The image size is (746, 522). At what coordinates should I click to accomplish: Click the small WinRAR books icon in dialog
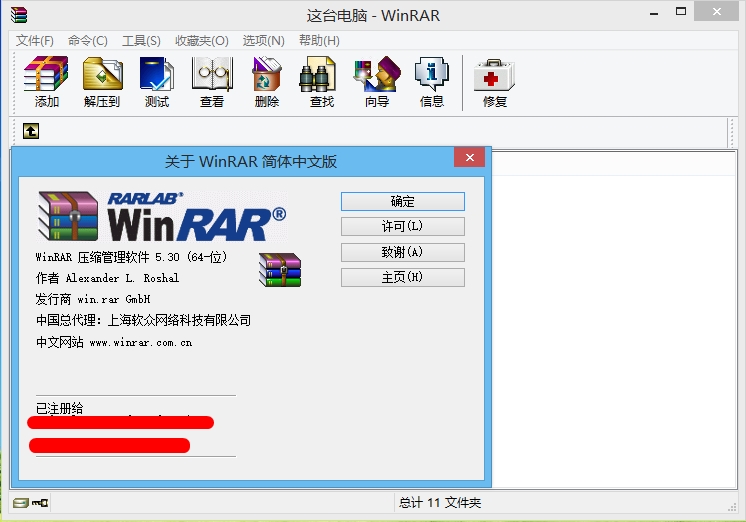point(280,270)
